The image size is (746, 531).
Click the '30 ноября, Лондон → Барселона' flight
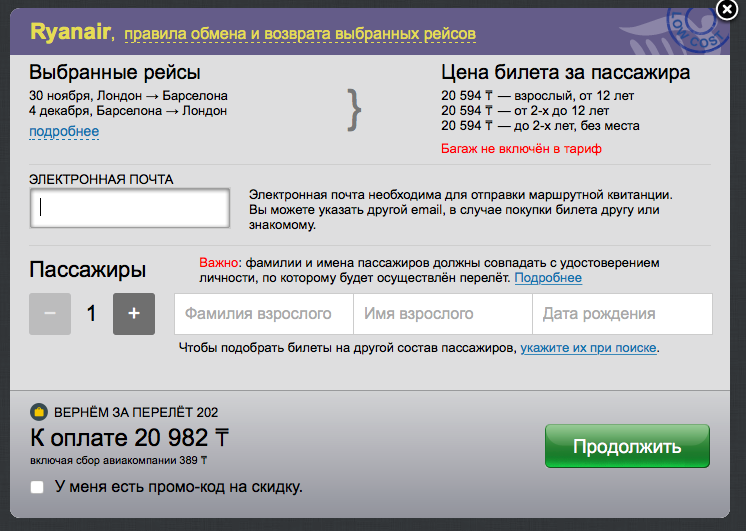128,96
